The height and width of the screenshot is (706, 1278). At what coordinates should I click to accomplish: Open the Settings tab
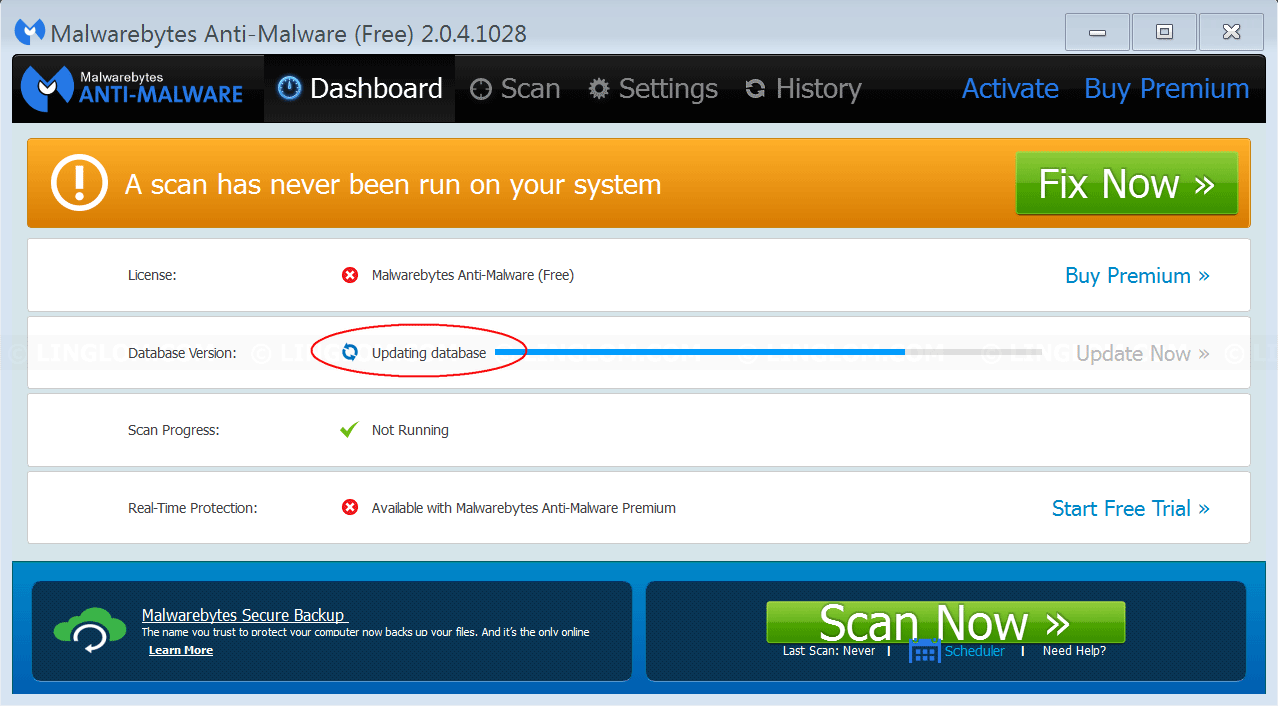click(x=653, y=89)
